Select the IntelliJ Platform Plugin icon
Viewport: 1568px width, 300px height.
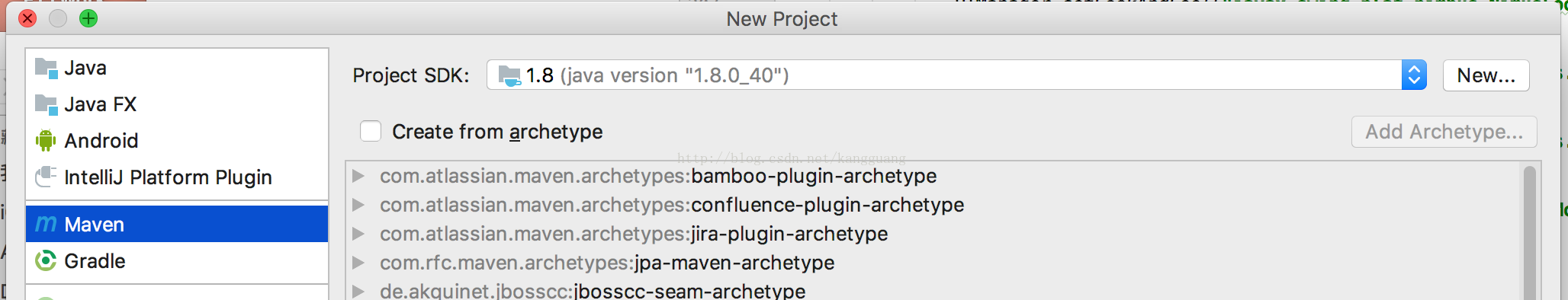tap(46, 177)
